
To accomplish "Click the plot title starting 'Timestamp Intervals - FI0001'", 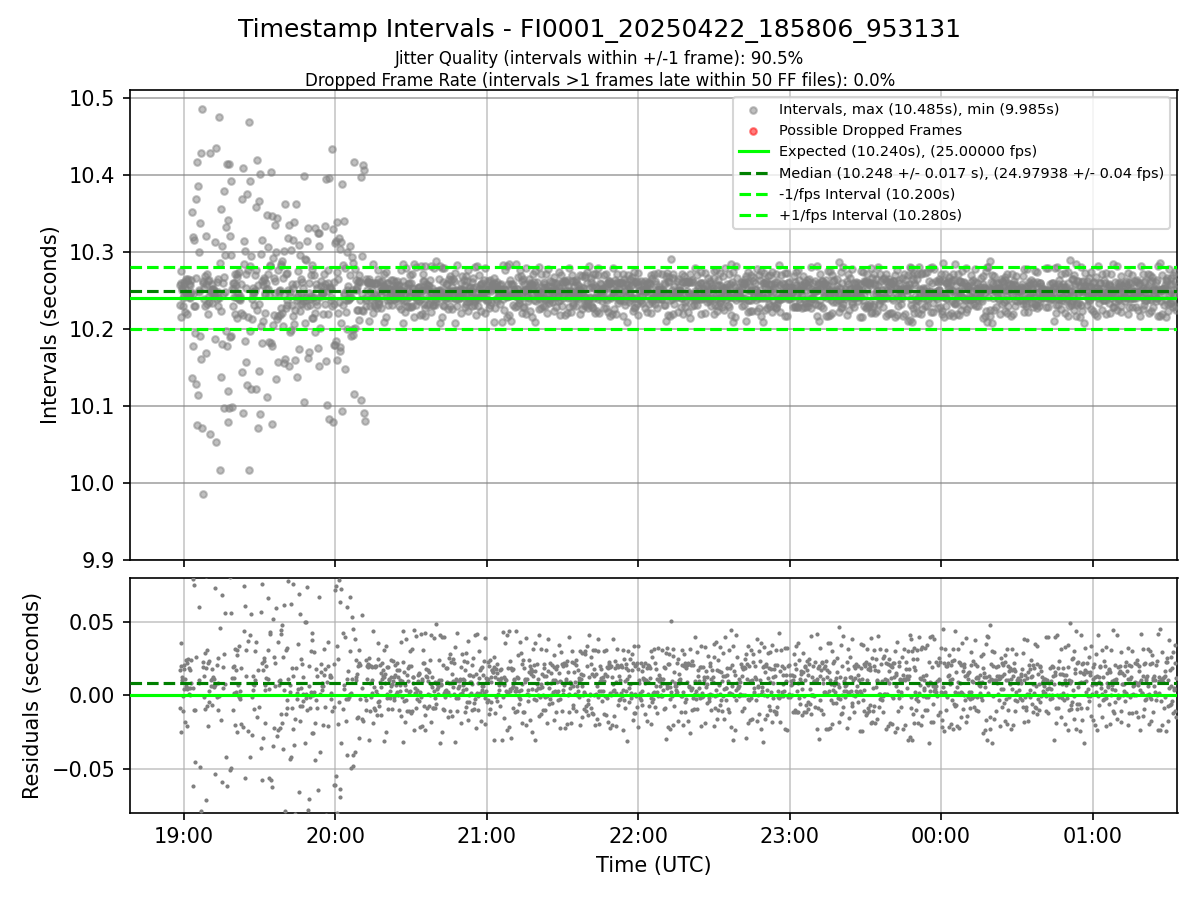I will [599, 29].
